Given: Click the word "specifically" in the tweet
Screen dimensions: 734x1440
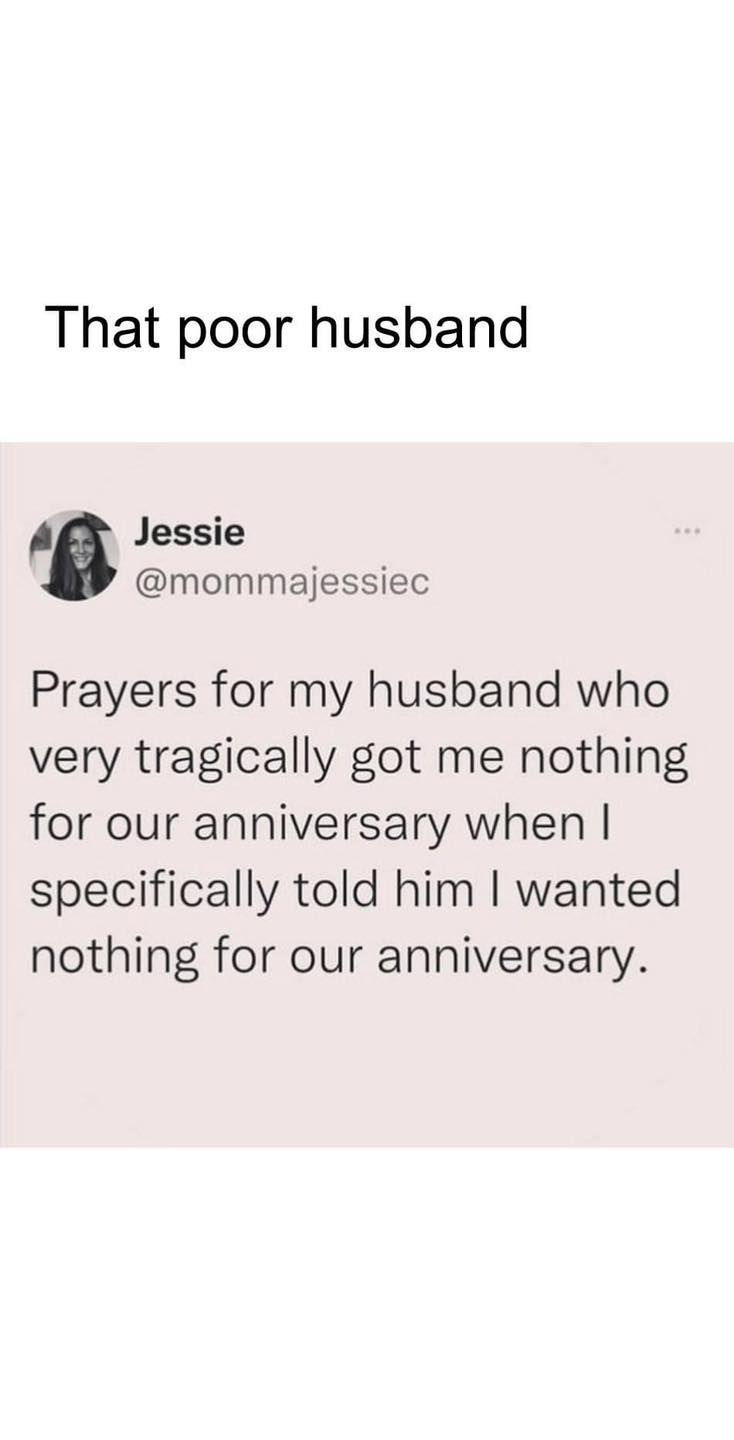Looking at the screenshot, I should point(153,891).
